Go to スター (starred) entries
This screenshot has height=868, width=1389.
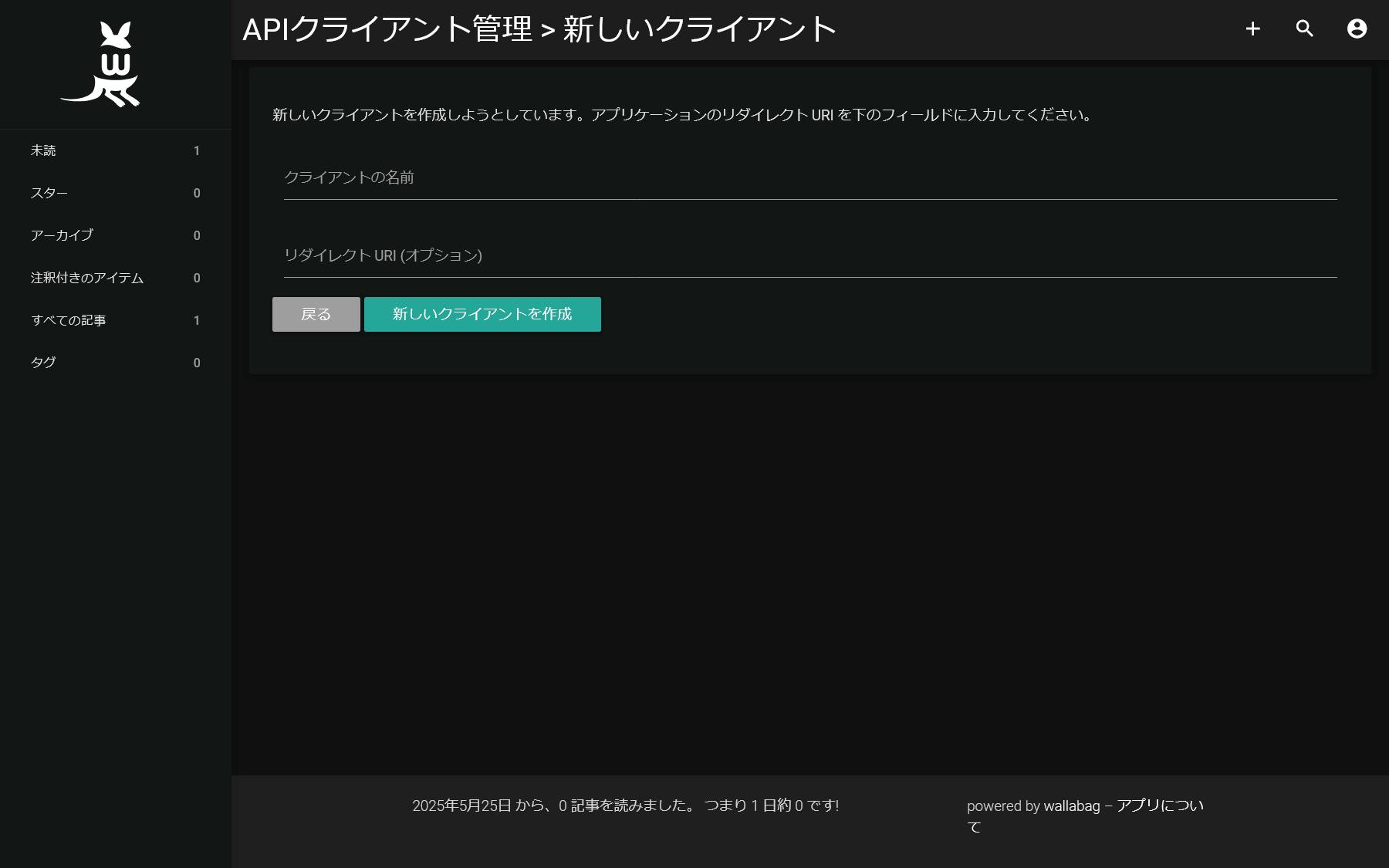point(49,193)
